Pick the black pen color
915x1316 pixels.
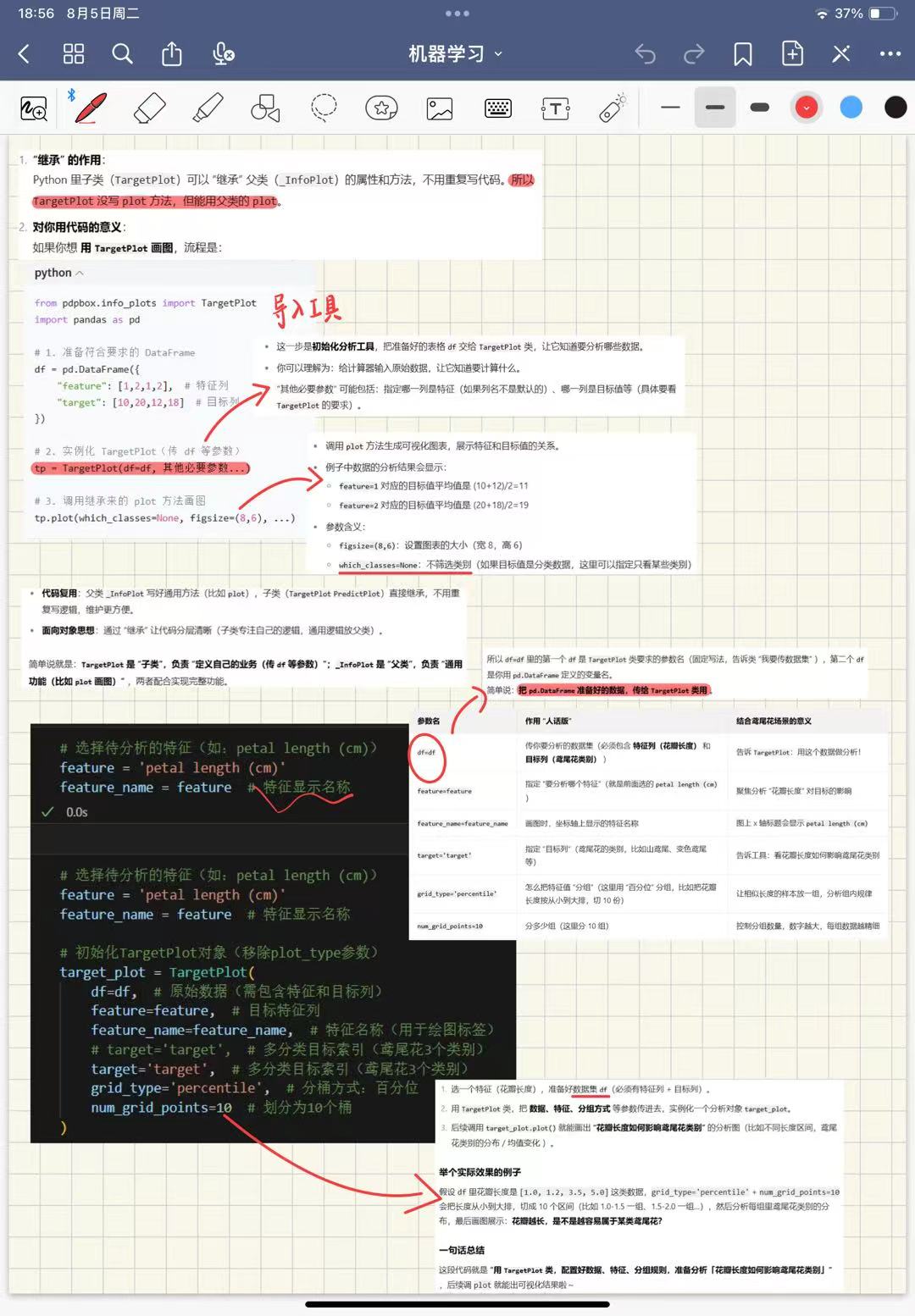[x=896, y=108]
